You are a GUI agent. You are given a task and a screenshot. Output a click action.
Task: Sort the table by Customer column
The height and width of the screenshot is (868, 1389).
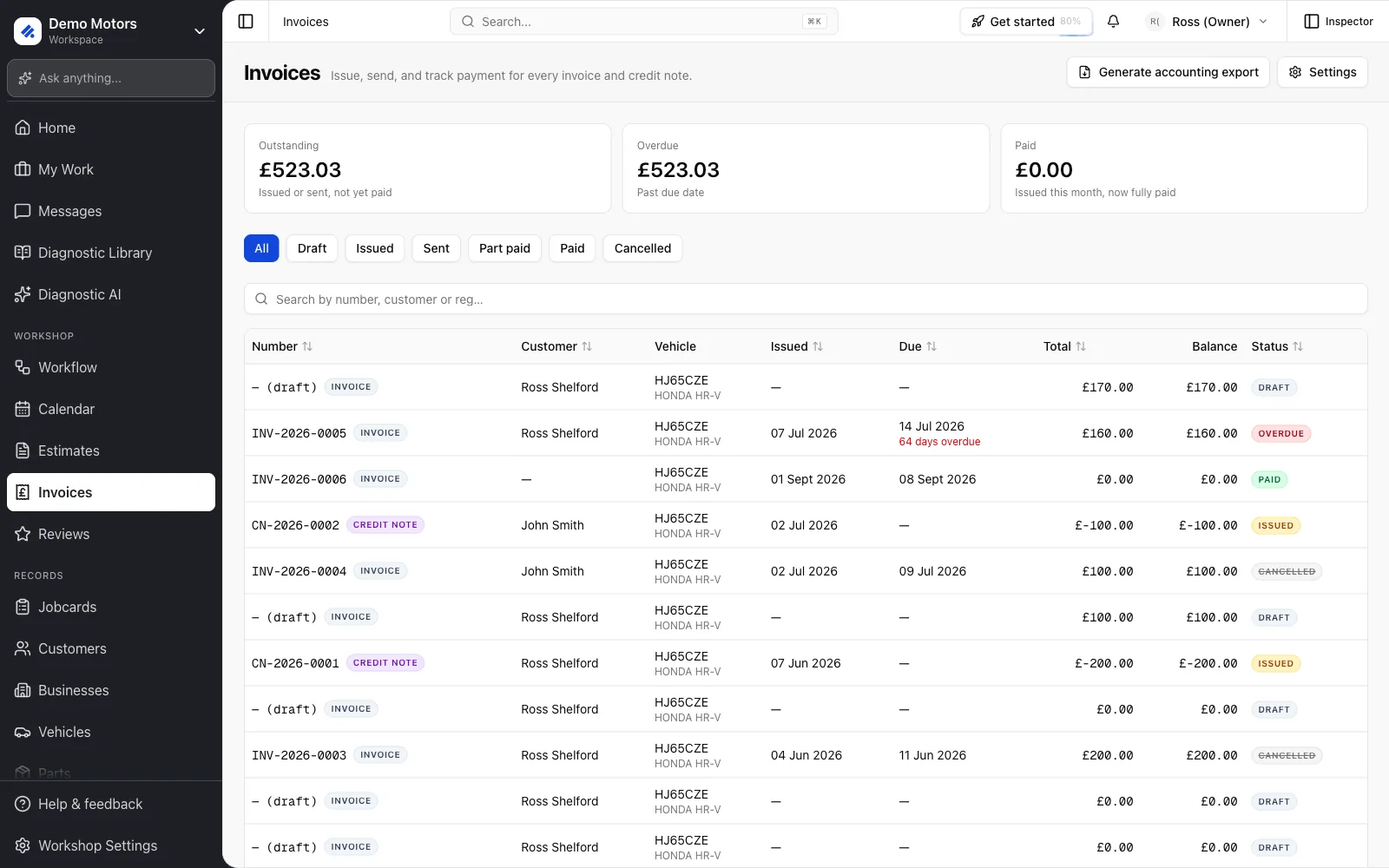[x=556, y=346]
